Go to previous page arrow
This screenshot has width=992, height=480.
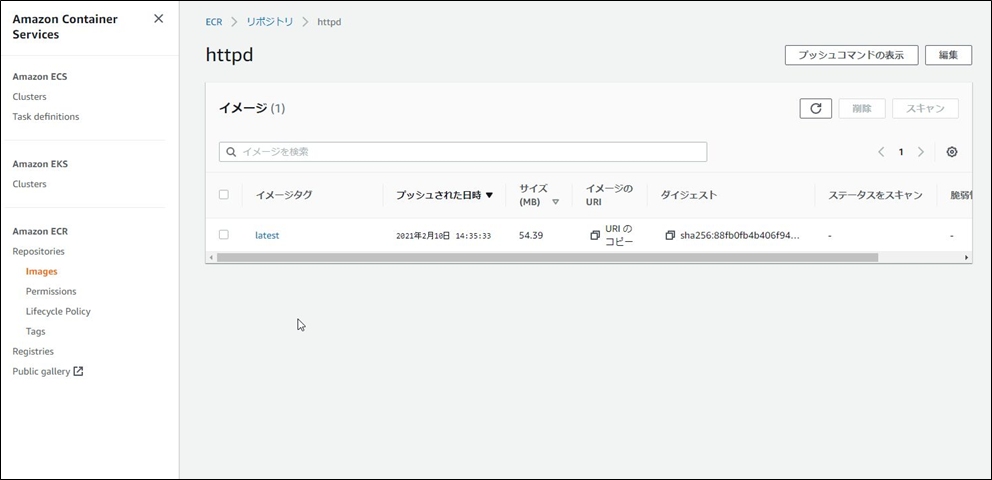pyautogui.click(x=881, y=152)
